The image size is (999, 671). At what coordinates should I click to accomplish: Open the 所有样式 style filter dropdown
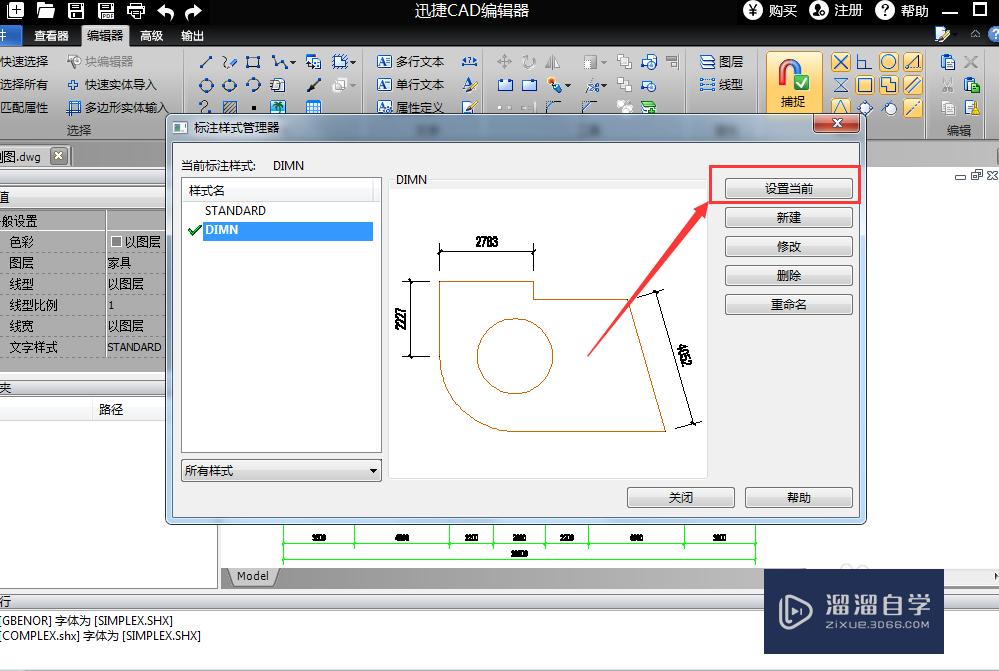(281, 471)
